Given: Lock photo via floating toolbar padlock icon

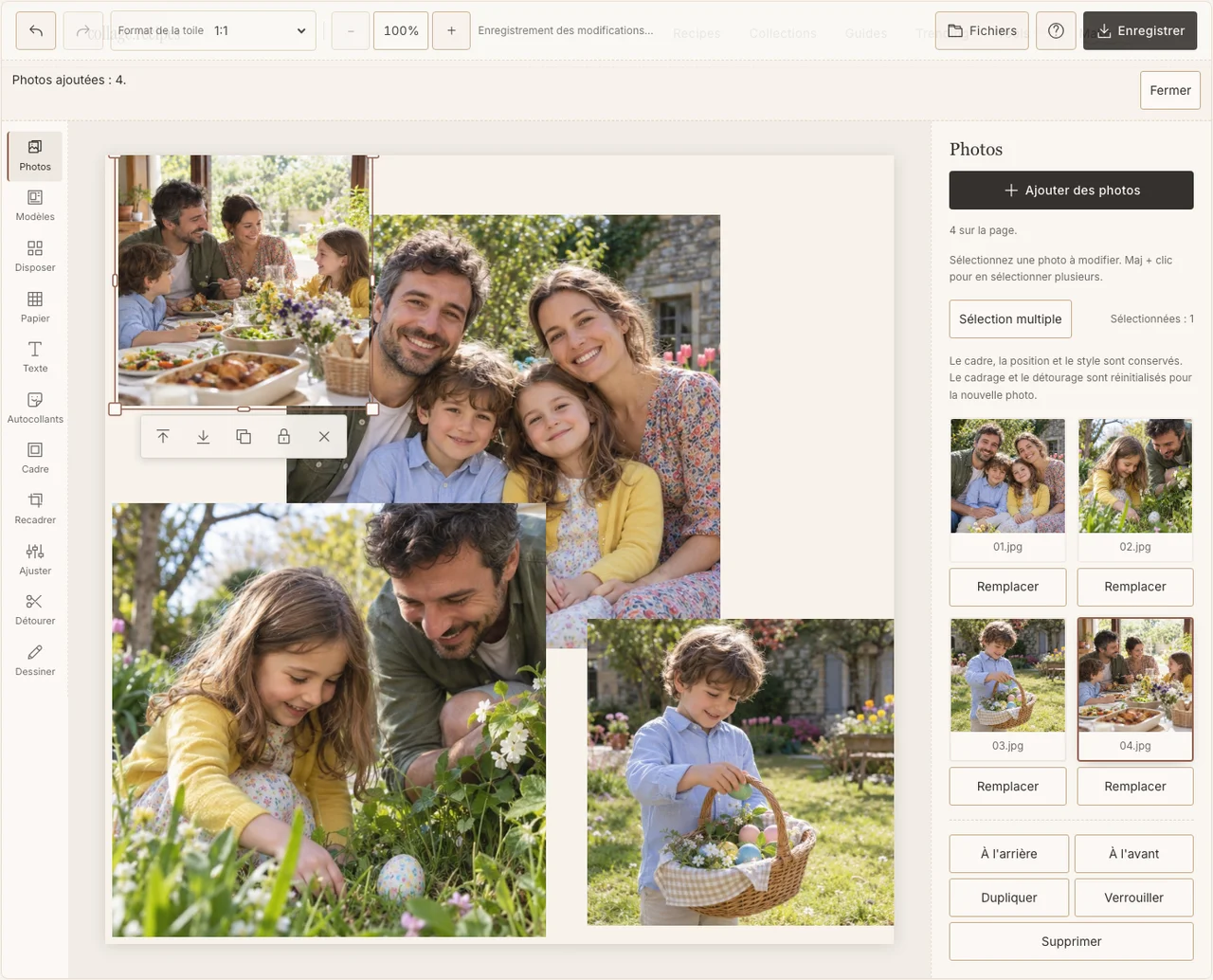Looking at the screenshot, I should tap(283, 437).
